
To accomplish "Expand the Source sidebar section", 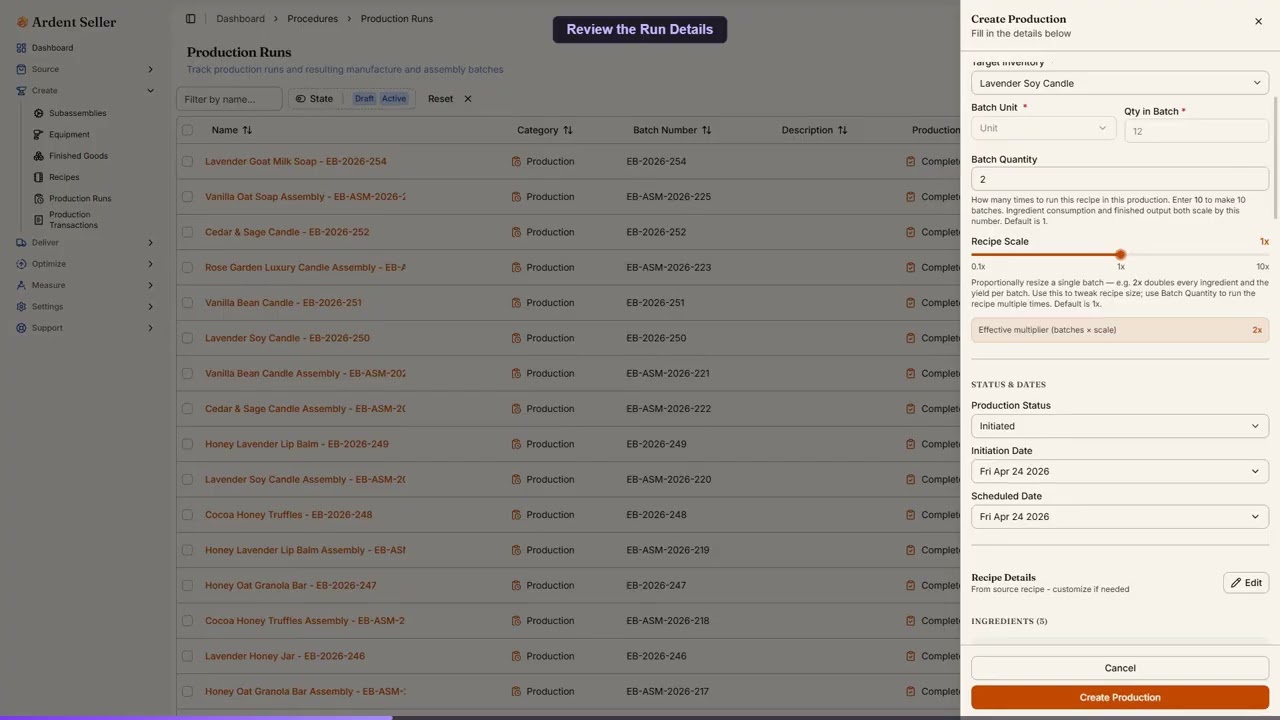I will point(150,69).
